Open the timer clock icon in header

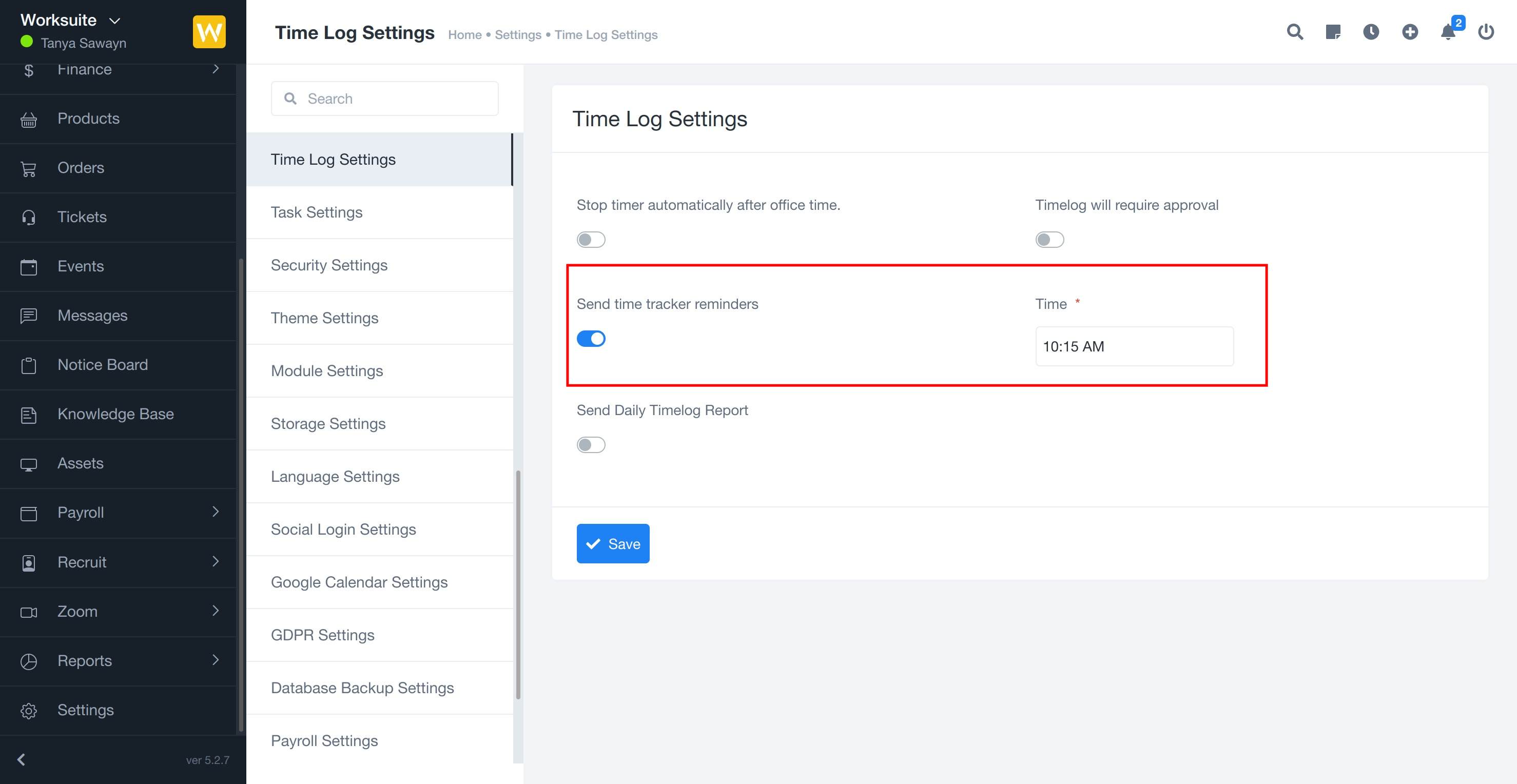1371,32
